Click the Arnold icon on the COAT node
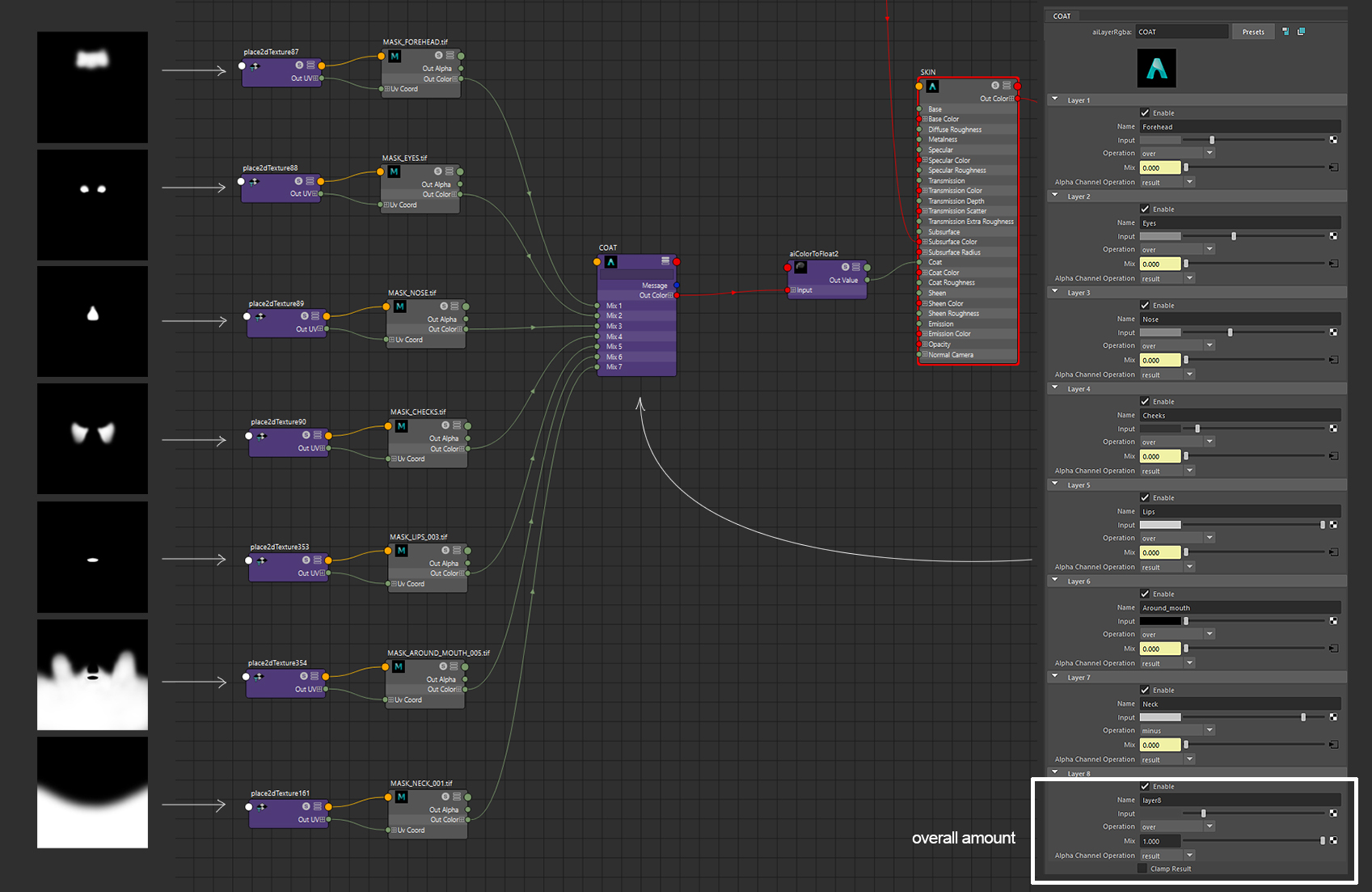1372x892 pixels. [x=611, y=262]
